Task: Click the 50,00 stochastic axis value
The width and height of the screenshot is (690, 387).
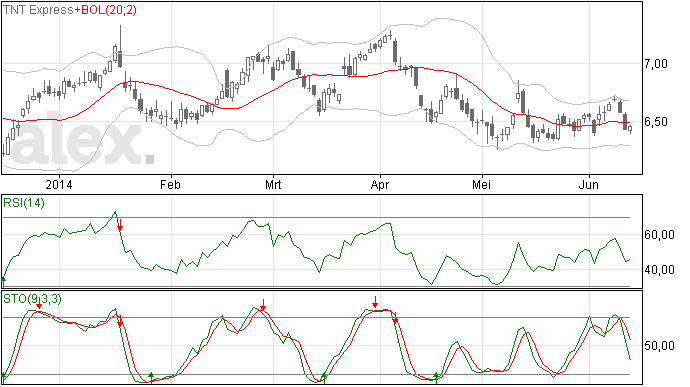Action: point(659,346)
